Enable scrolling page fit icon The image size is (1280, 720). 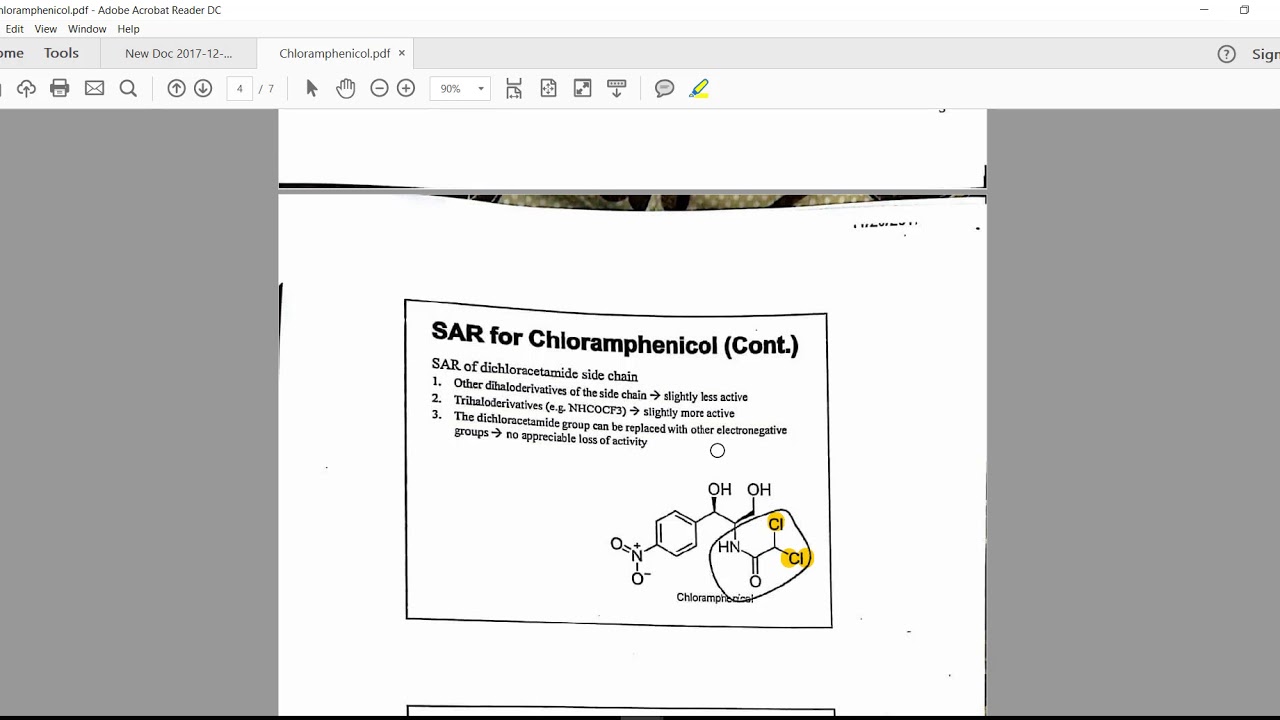[514, 88]
